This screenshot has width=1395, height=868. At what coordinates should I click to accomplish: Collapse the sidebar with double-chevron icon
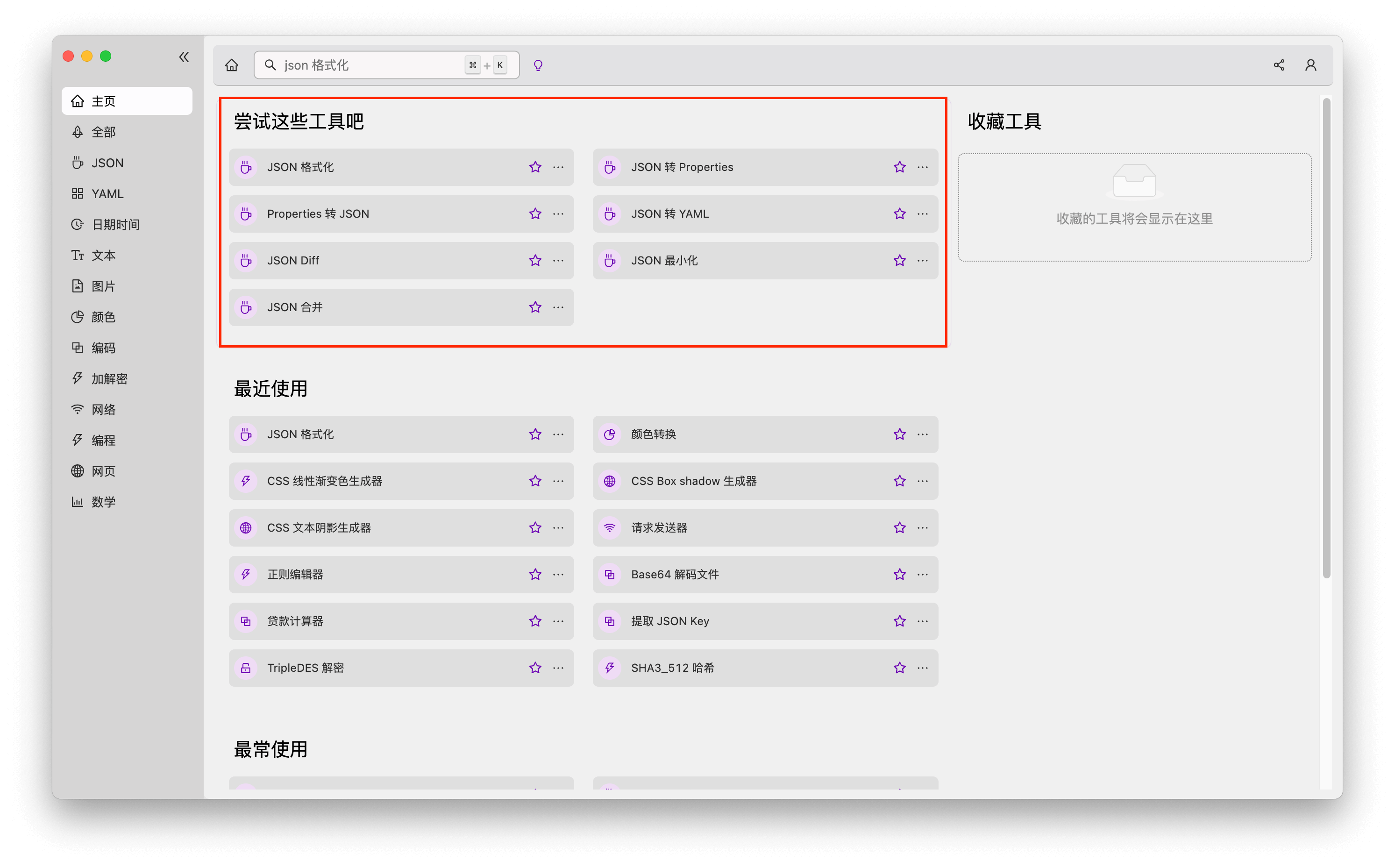184,57
